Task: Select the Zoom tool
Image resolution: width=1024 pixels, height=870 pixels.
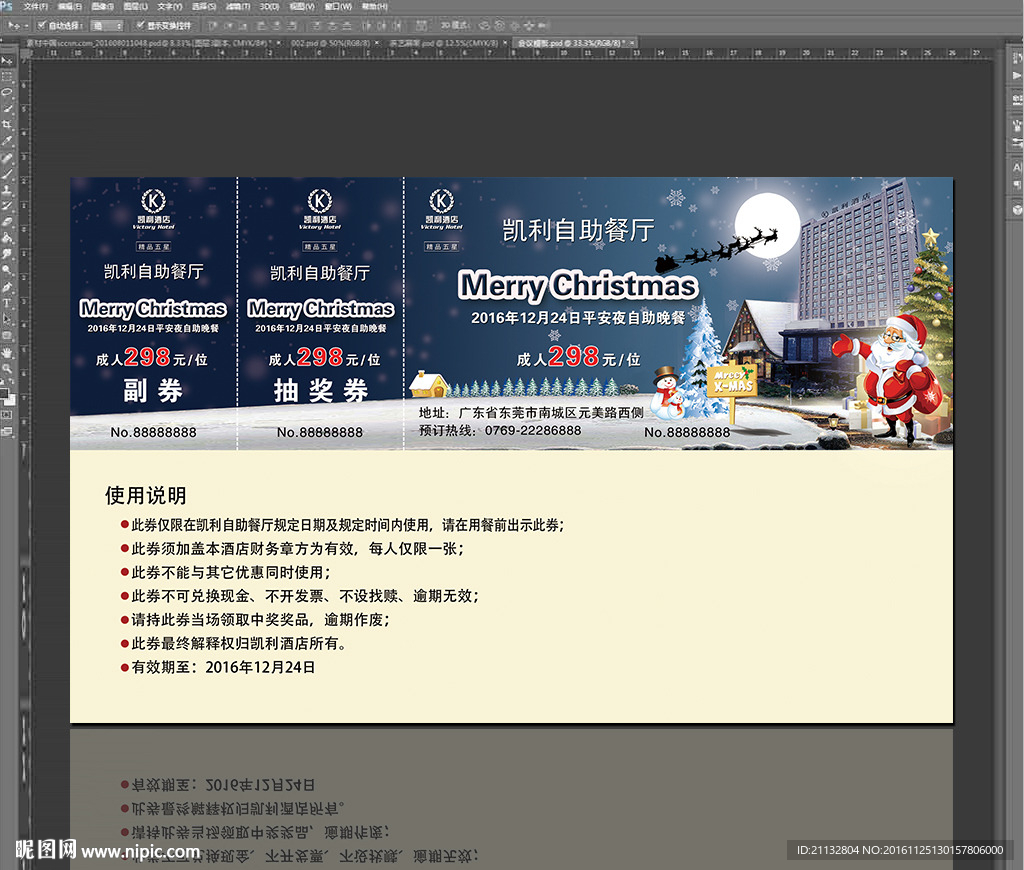Action: click(x=7, y=368)
